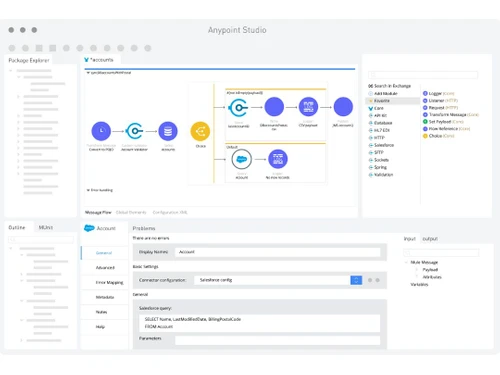
Task: Select the last purple node in the upper branch
Action: [343, 107]
